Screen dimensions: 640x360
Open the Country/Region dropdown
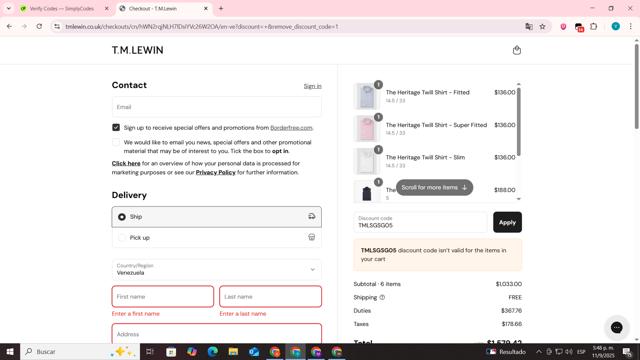pos(216,269)
